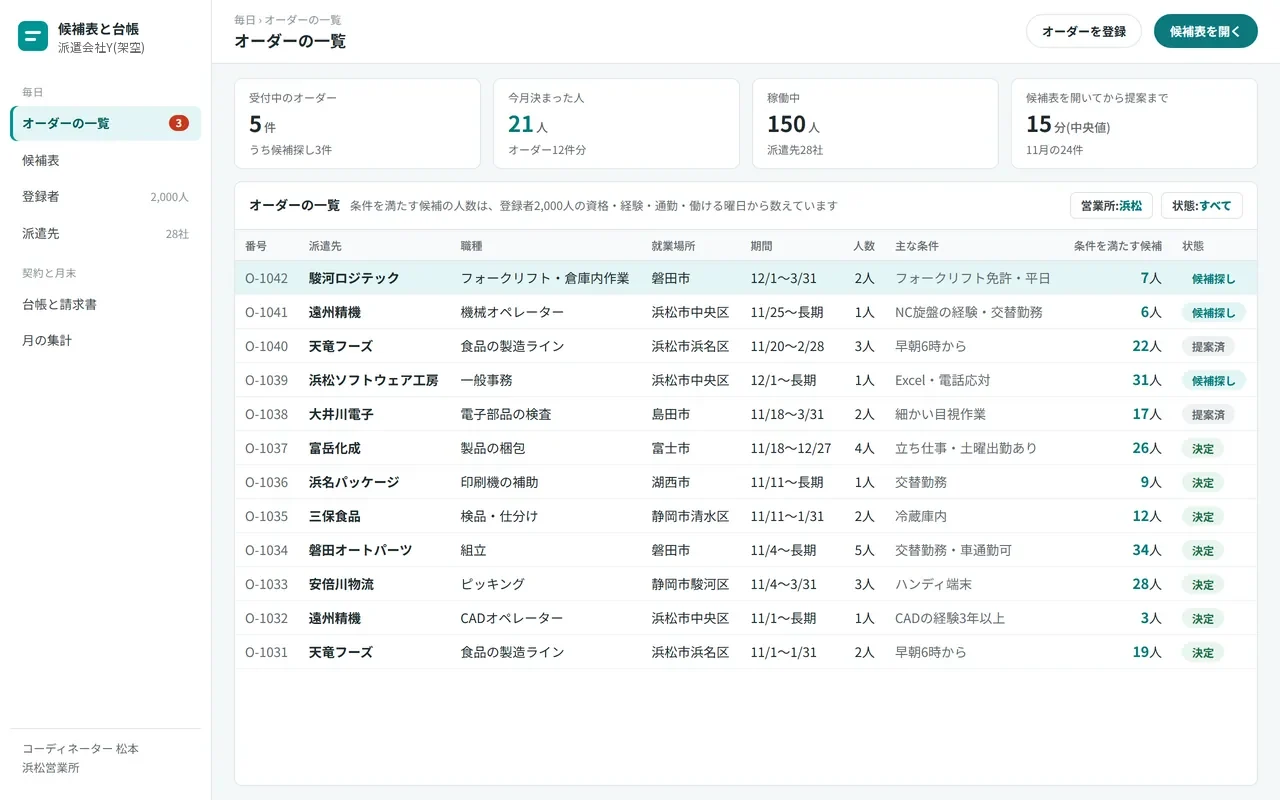The width and height of the screenshot is (1280, 800).
Task: Click 浜松ソフトウェア工房 client name
Action: click(x=374, y=380)
